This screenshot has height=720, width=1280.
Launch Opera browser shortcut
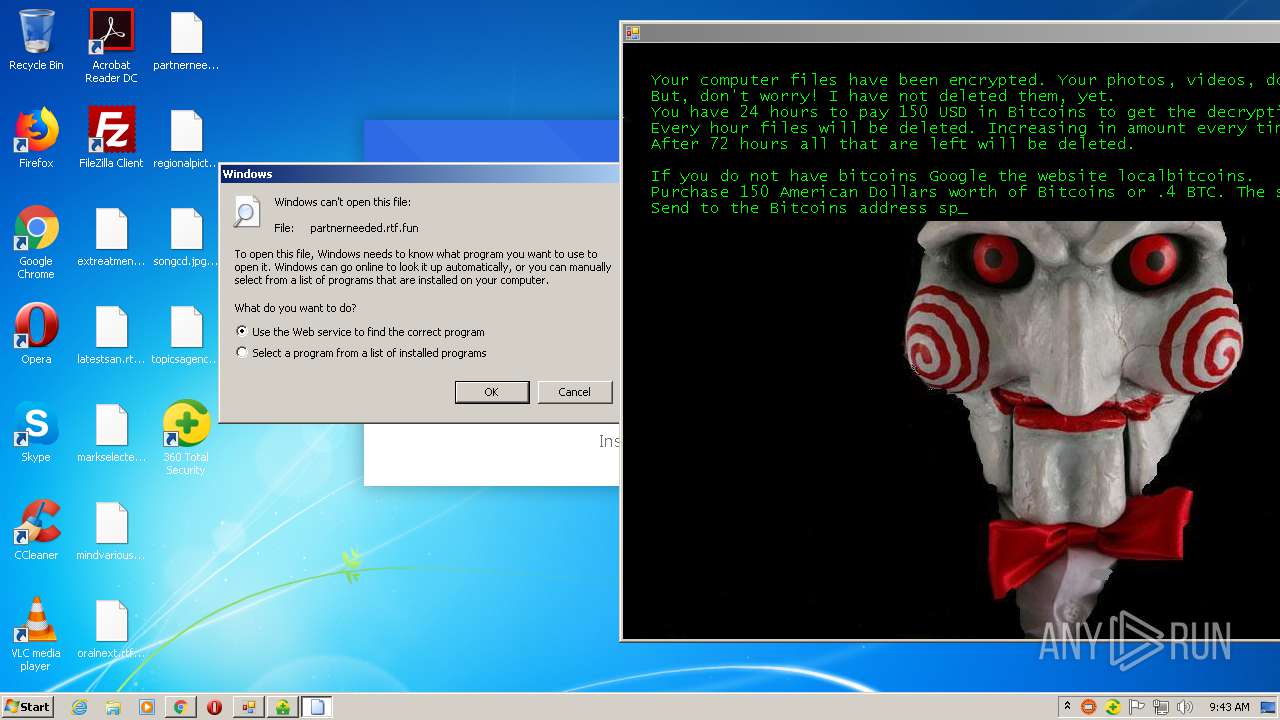(x=36, y=334)
